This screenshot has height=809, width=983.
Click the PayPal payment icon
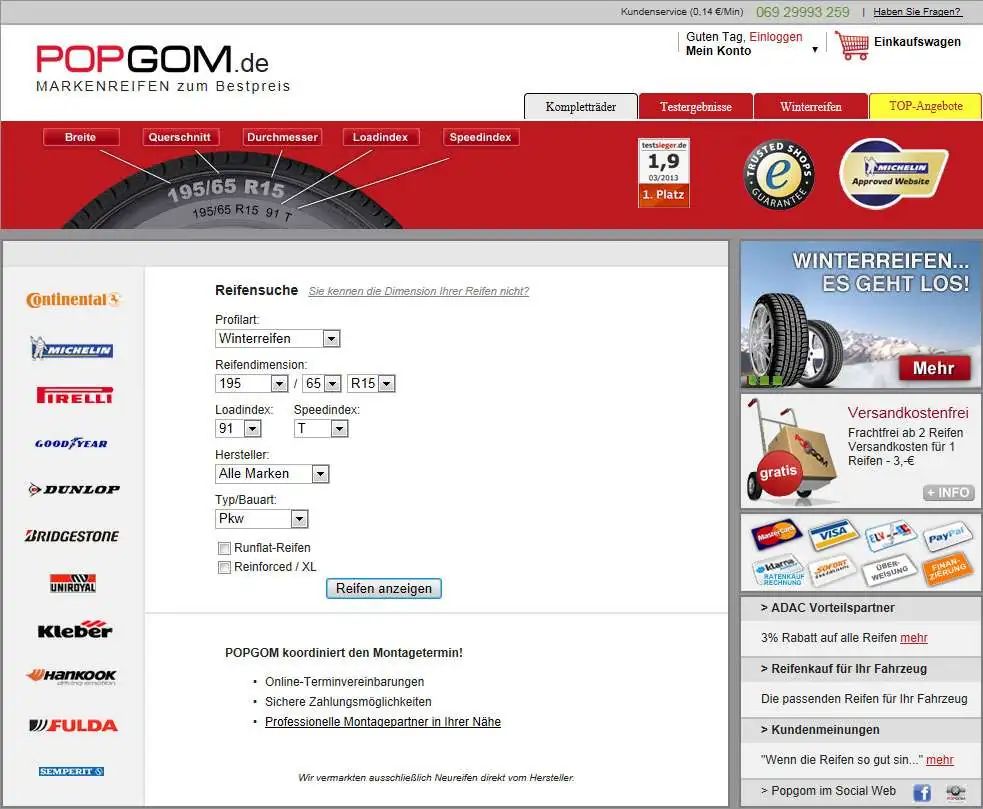coord(947,535)
